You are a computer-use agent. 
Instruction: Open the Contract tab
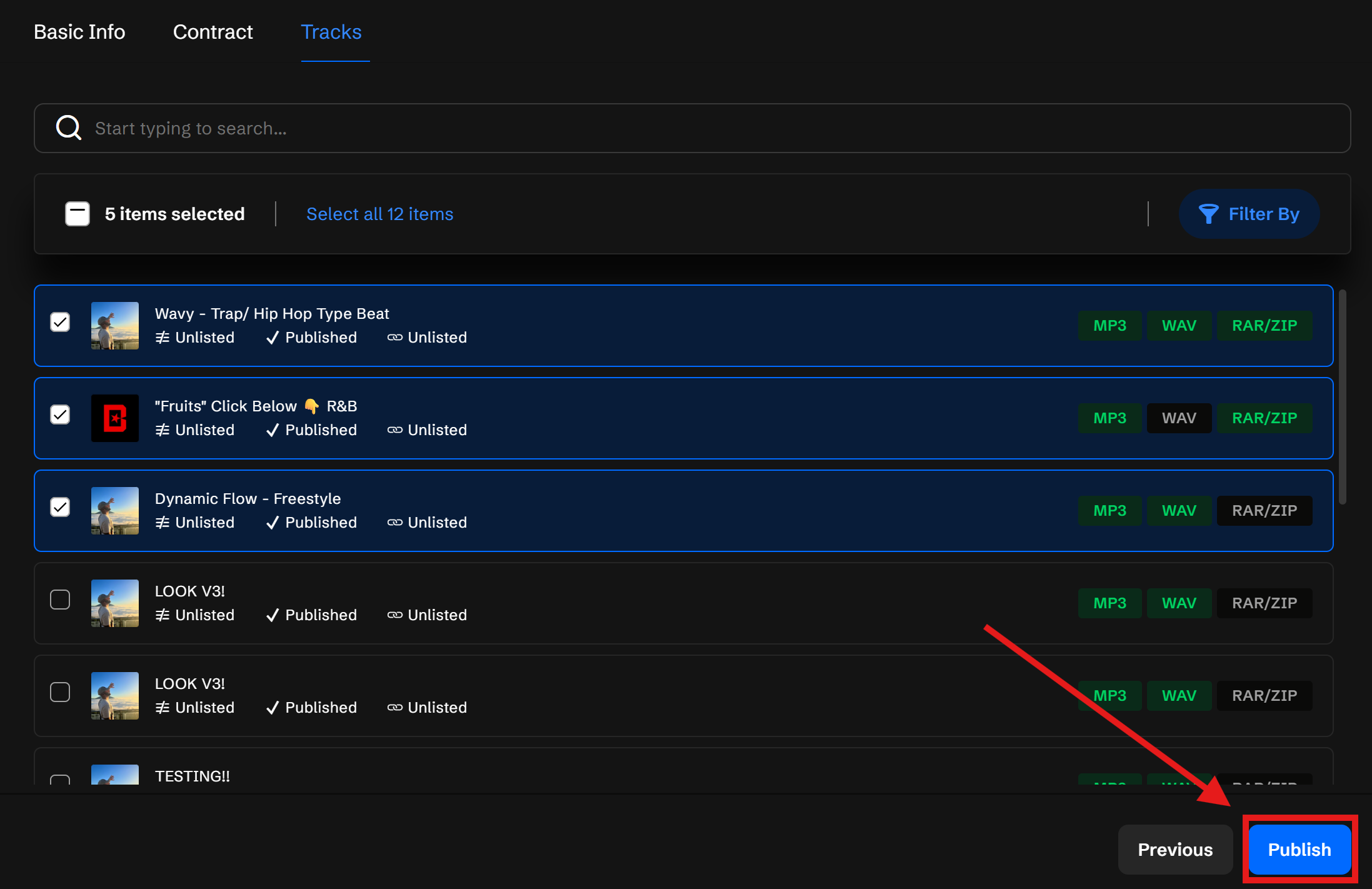(213, 32)
